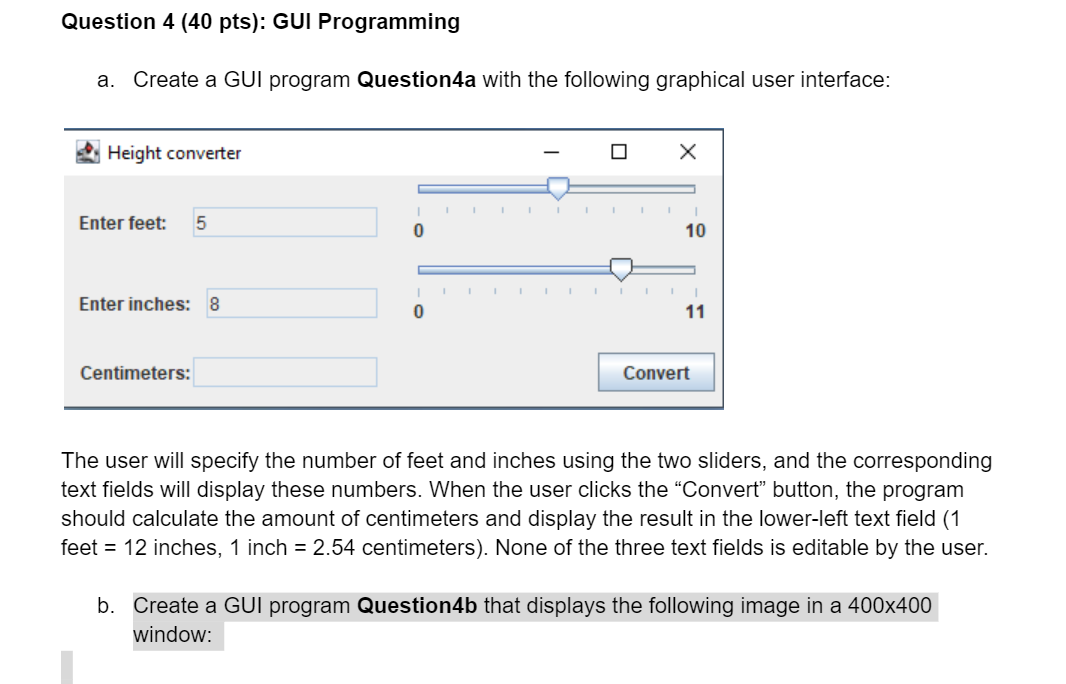This screenshot has height=684, width=1066.
Task: Click the Enter feet text field
Action: tap(285, 222)
